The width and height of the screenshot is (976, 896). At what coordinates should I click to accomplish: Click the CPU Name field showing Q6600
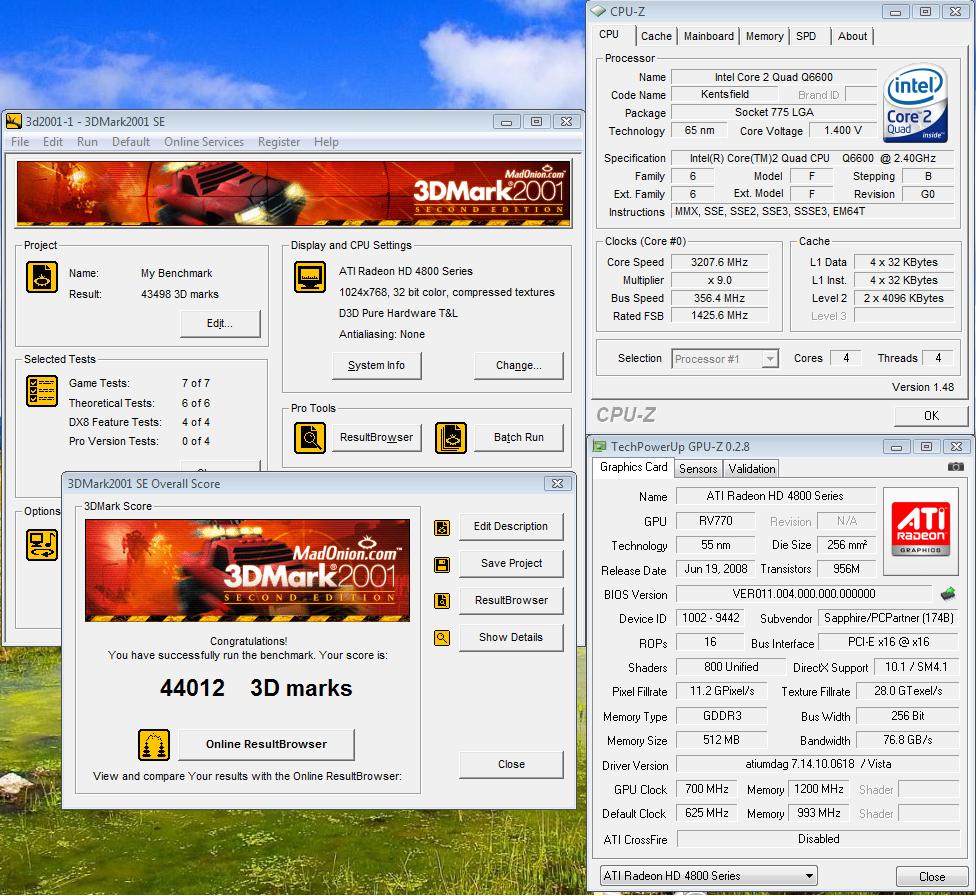point(774,77)
